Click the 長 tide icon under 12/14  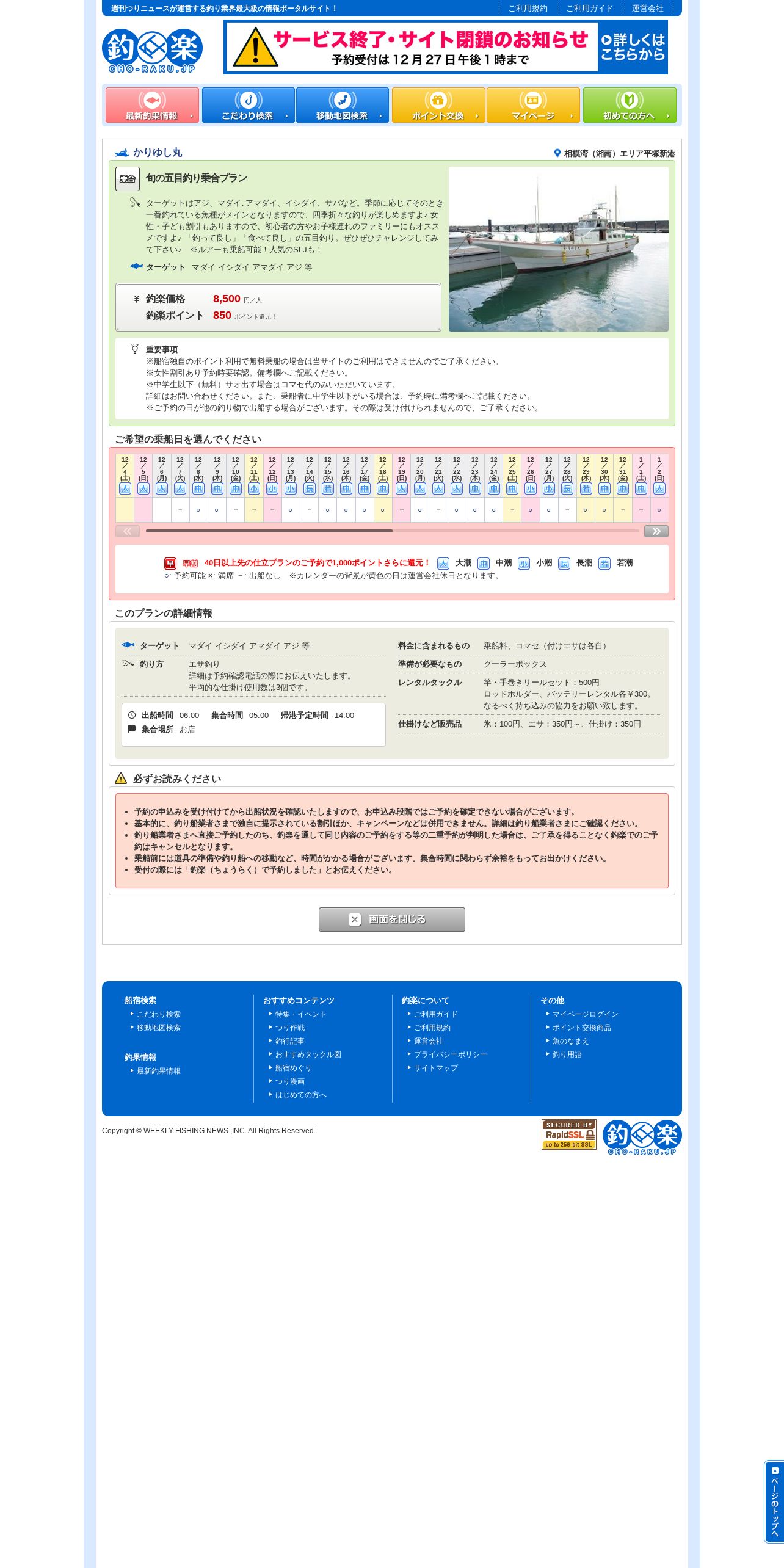pyautogui.click(x=309, y=488)
